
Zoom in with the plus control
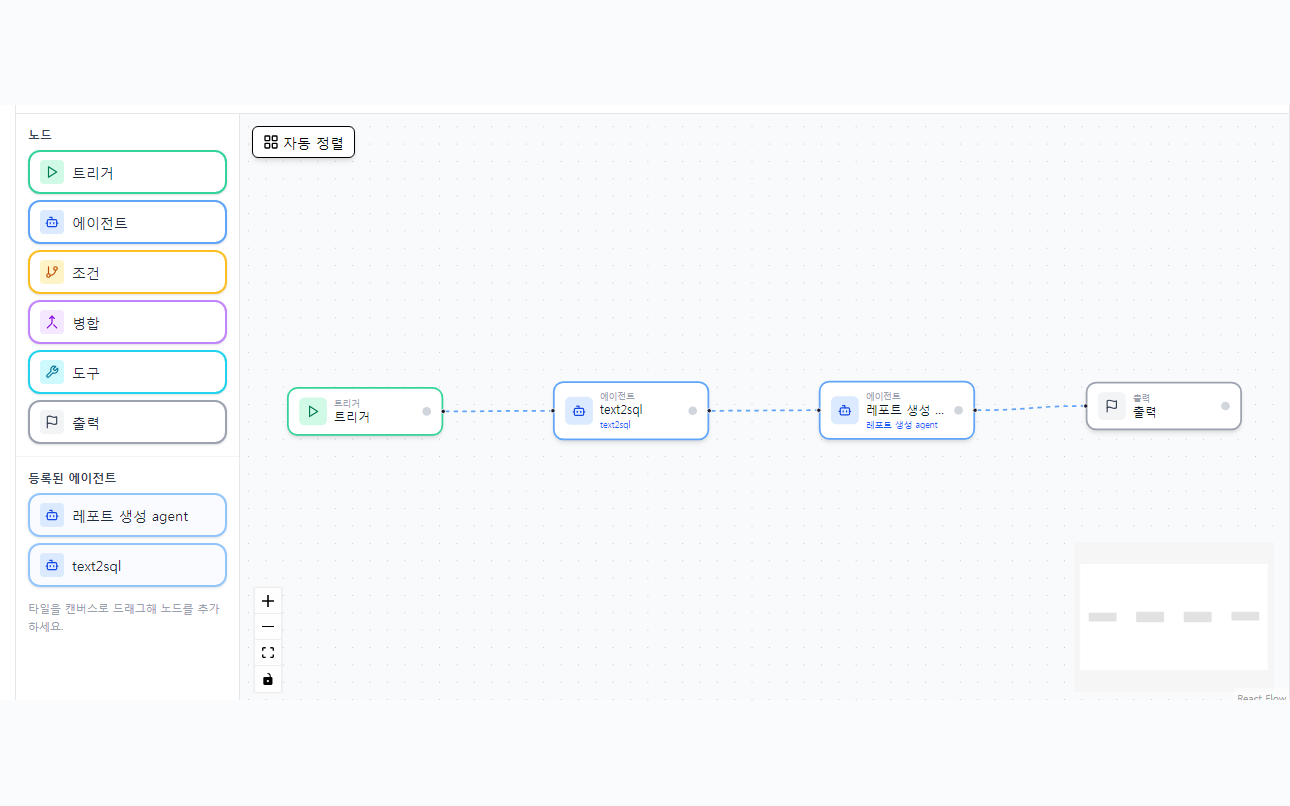[x=268, y=601]
